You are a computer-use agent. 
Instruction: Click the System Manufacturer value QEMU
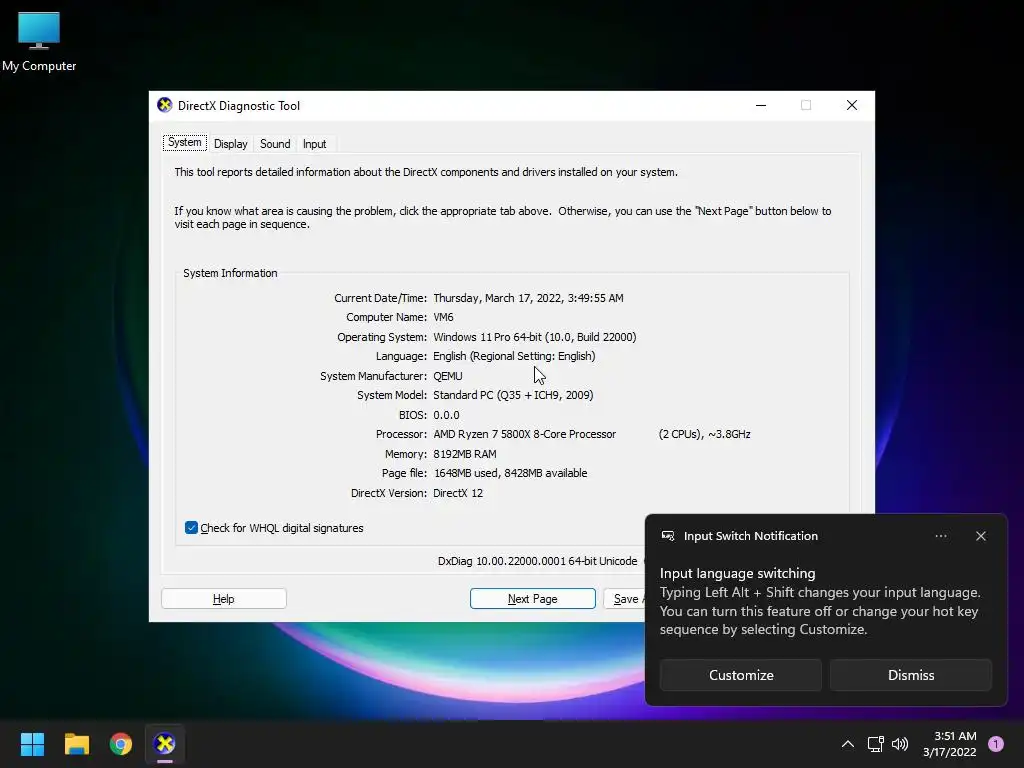(x=448, y=376)
